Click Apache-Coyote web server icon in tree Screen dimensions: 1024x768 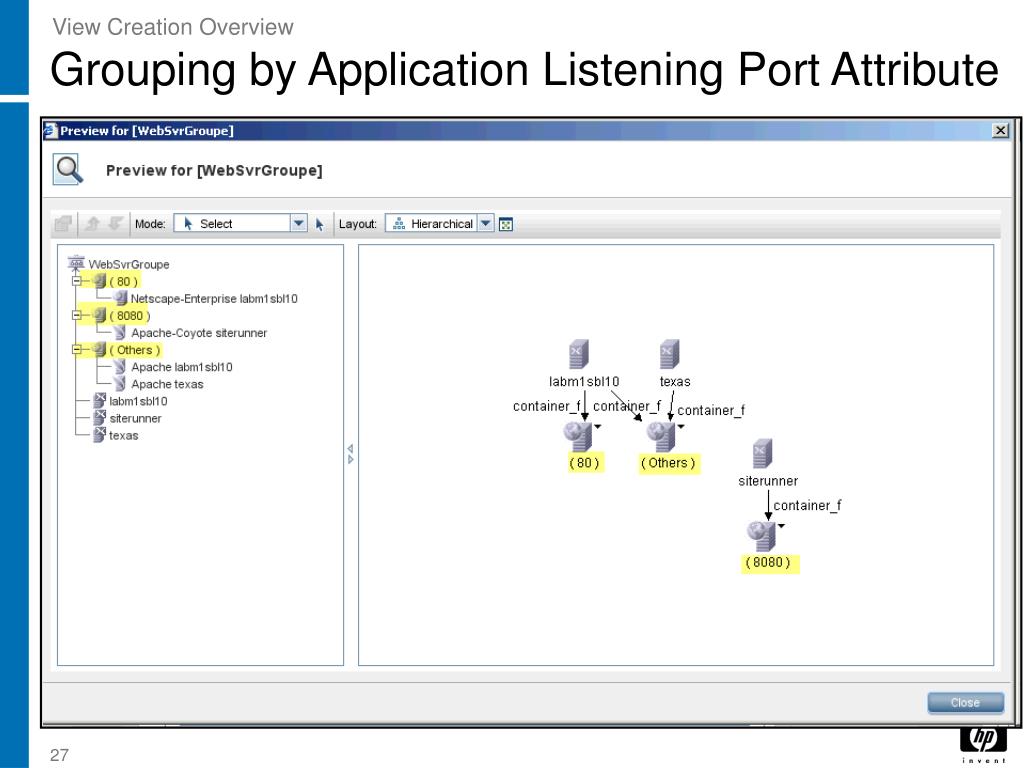coord(120,332)
